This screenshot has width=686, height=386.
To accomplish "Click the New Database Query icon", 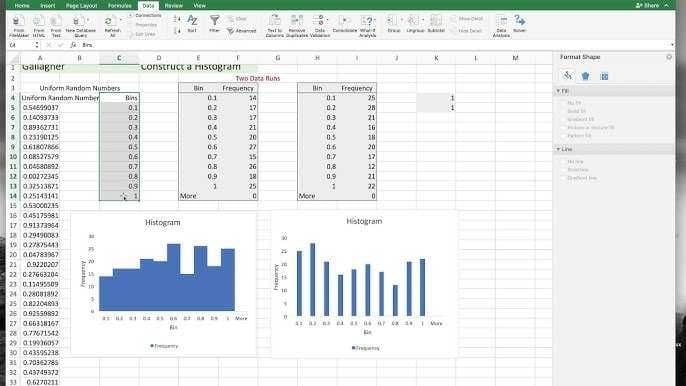I will pyautogui.click(x=78, y=21).
